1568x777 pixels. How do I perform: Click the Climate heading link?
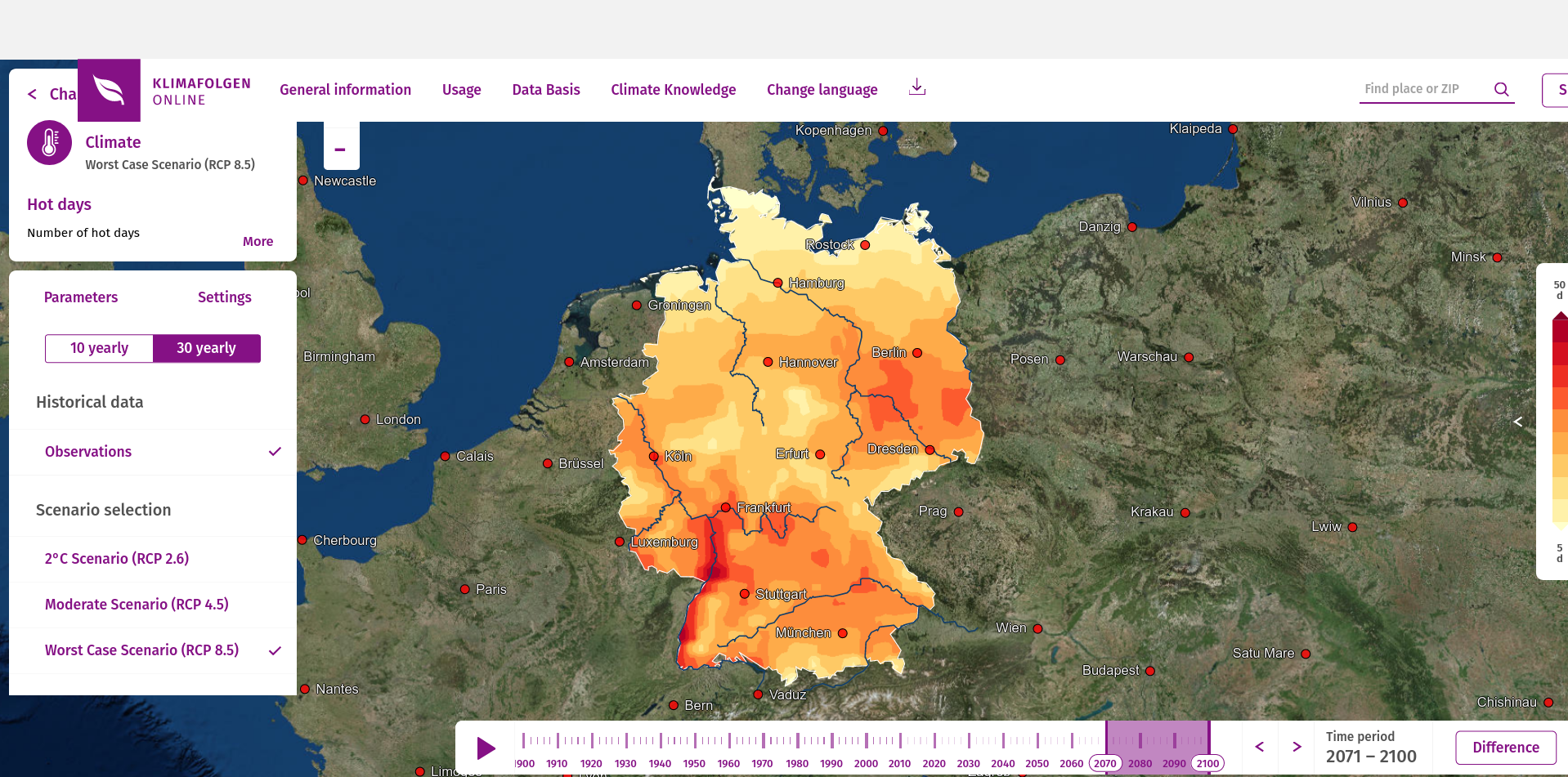click(113, 142)
